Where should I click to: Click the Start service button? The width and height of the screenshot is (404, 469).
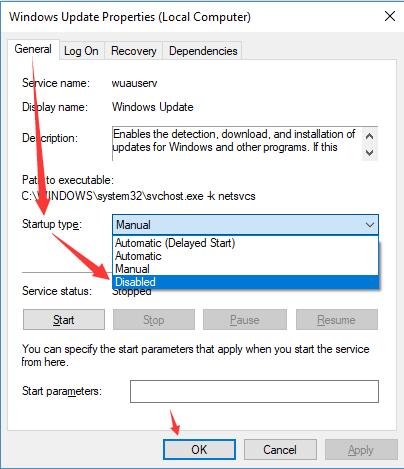tap(64, 320)
